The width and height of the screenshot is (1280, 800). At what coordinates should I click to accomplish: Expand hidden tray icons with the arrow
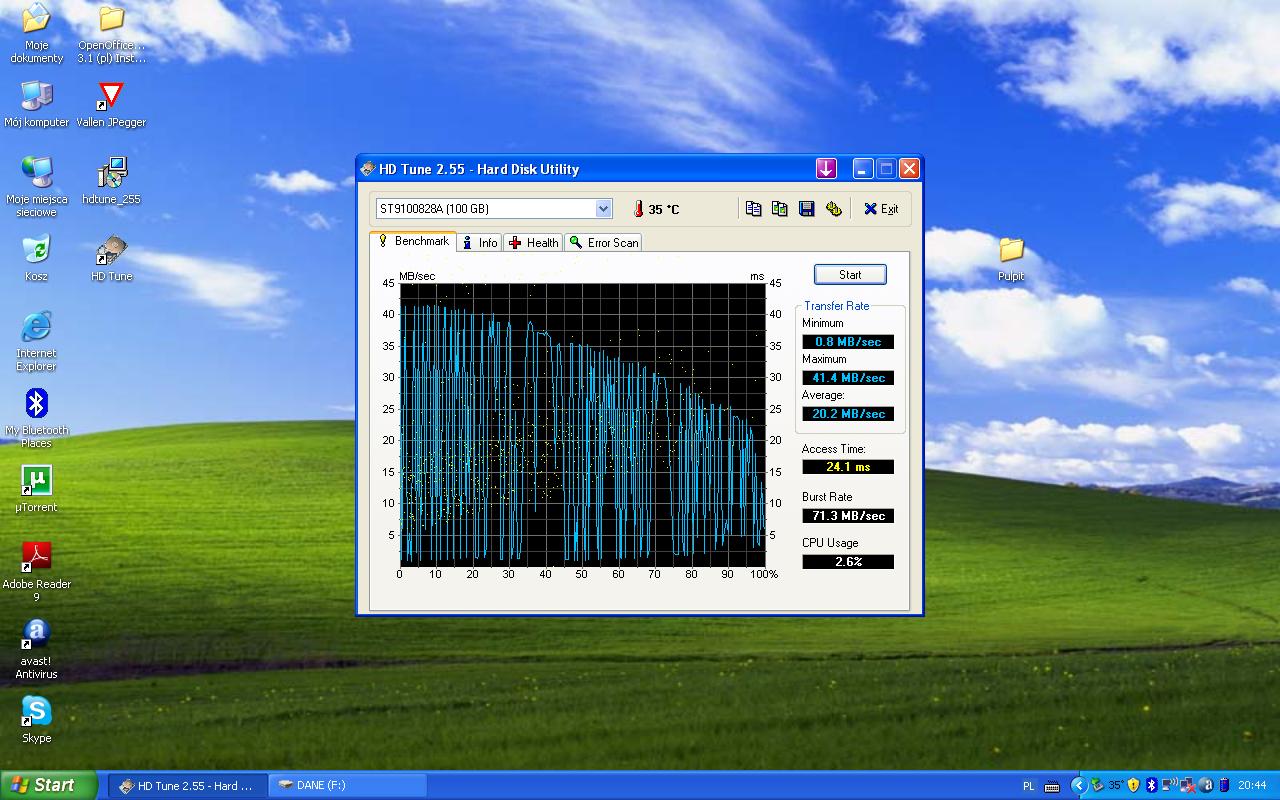pos(1079,786)
